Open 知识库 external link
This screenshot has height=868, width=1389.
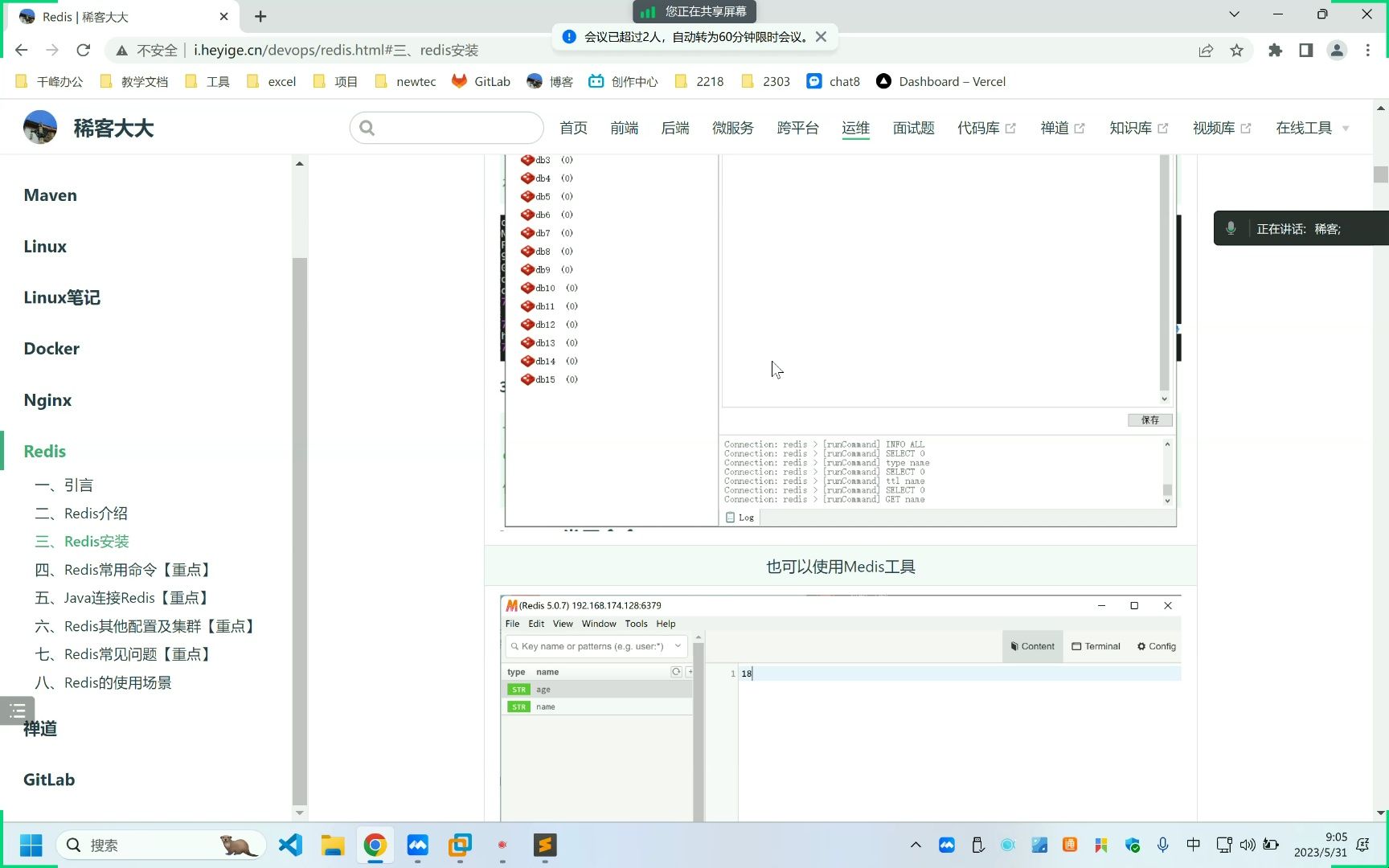pyautogui.click(x=1138, y=128)
